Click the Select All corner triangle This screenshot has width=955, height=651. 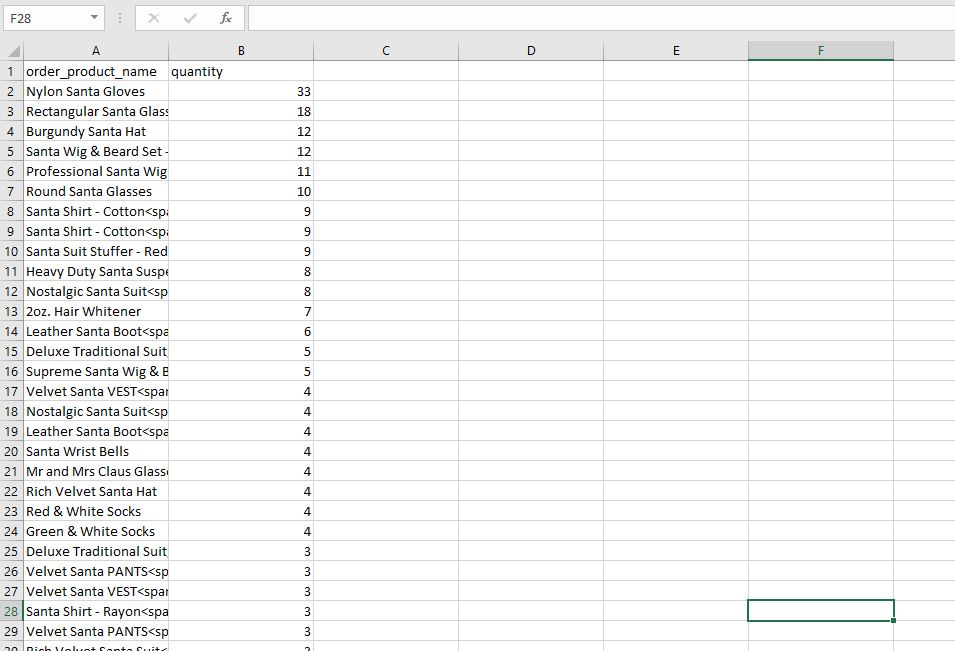pyautogui.click(x=13, y=51)
